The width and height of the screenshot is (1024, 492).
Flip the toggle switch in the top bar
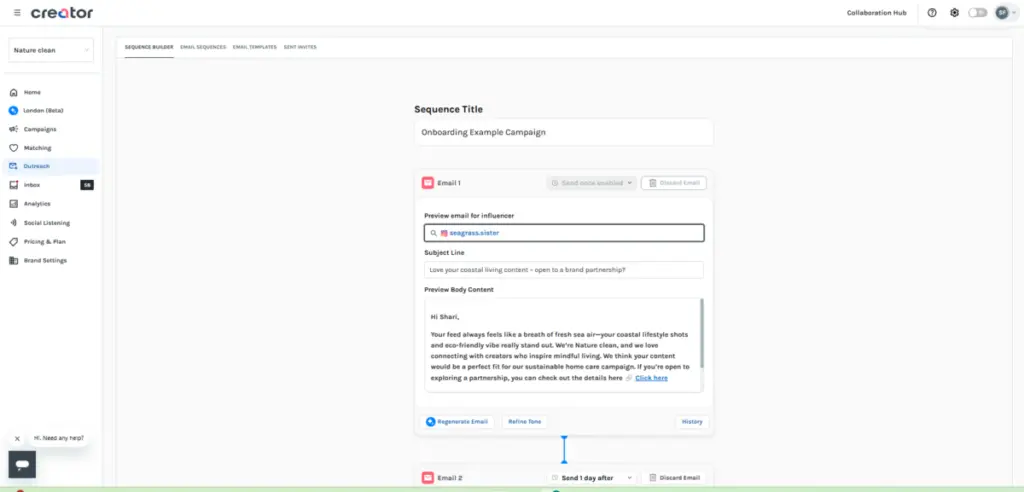click(977, 13)
